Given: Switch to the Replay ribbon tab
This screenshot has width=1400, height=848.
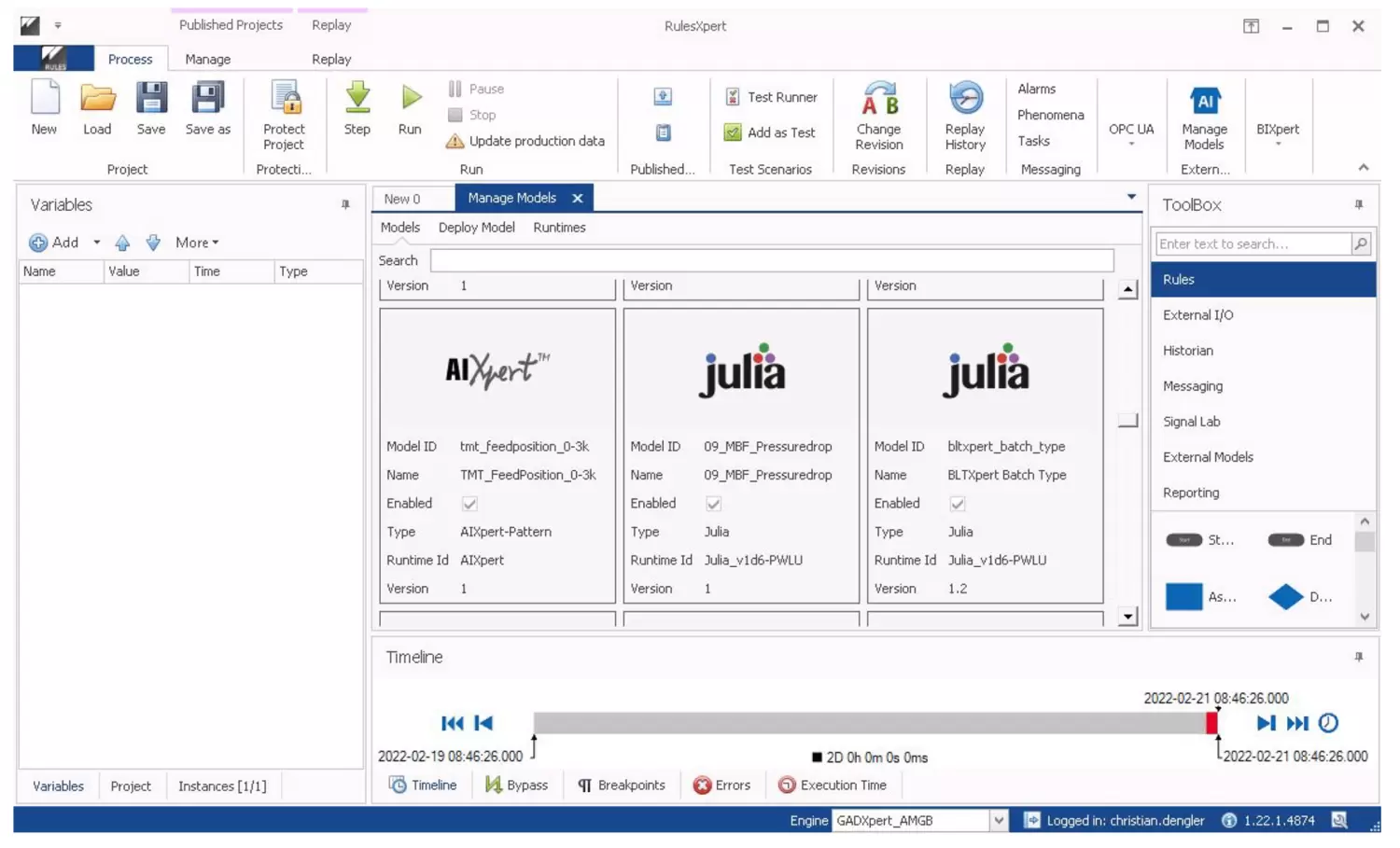Looking at the screenshot, I should point(331,59).
